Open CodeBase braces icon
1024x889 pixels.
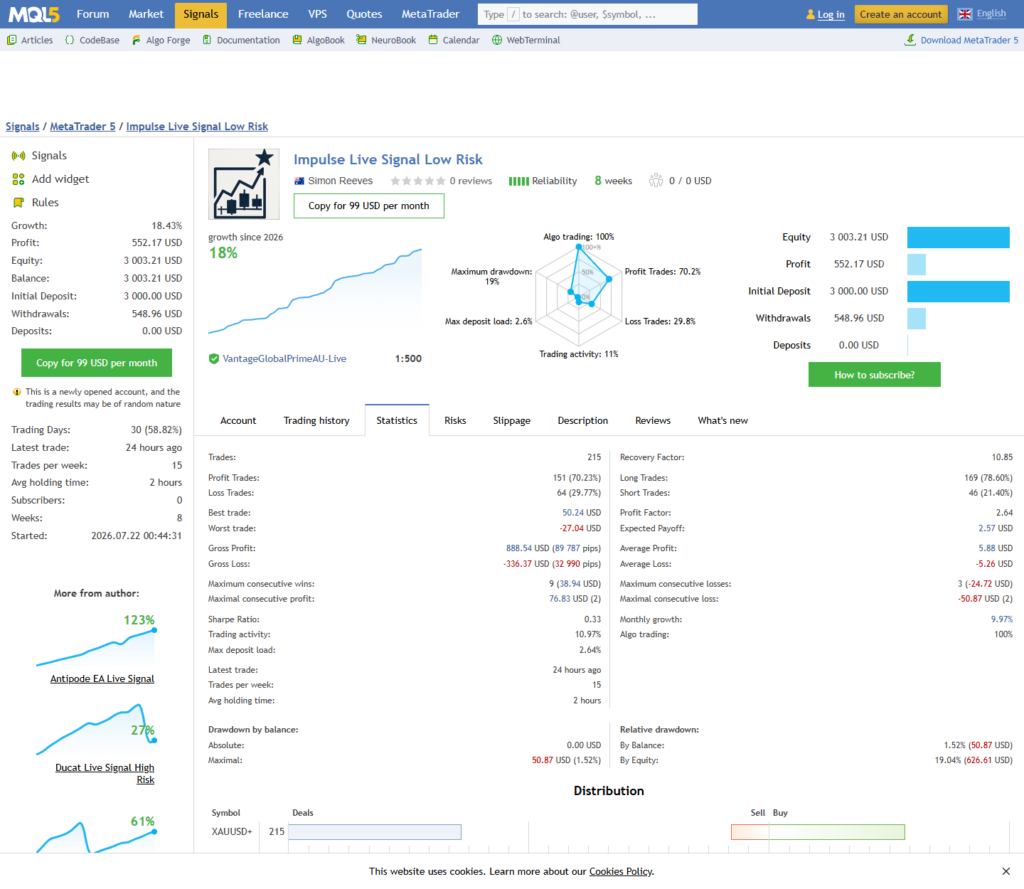[69, 40]
